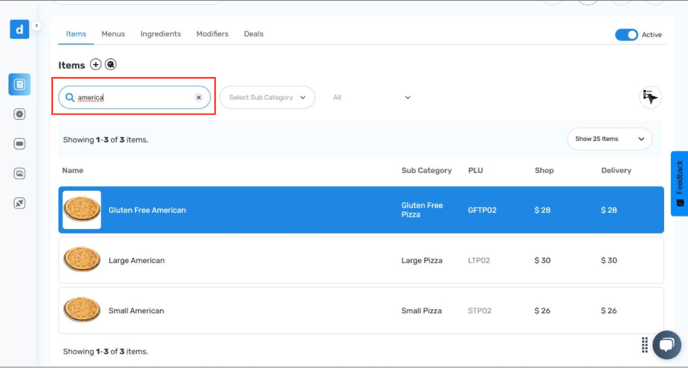The height and width of the screenshot is (368, 688).
Task: Click the Sub Category column header
Action: point(426,170)
